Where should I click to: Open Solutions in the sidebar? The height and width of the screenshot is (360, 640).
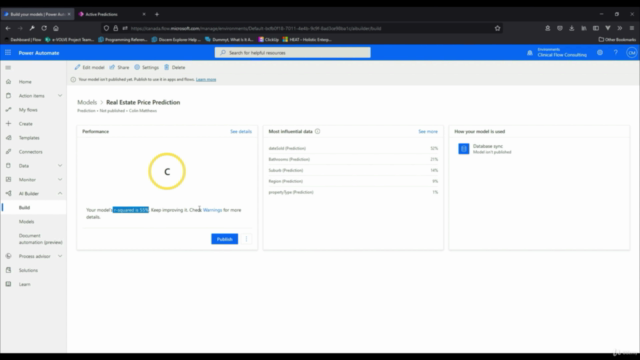click(28, 270)
